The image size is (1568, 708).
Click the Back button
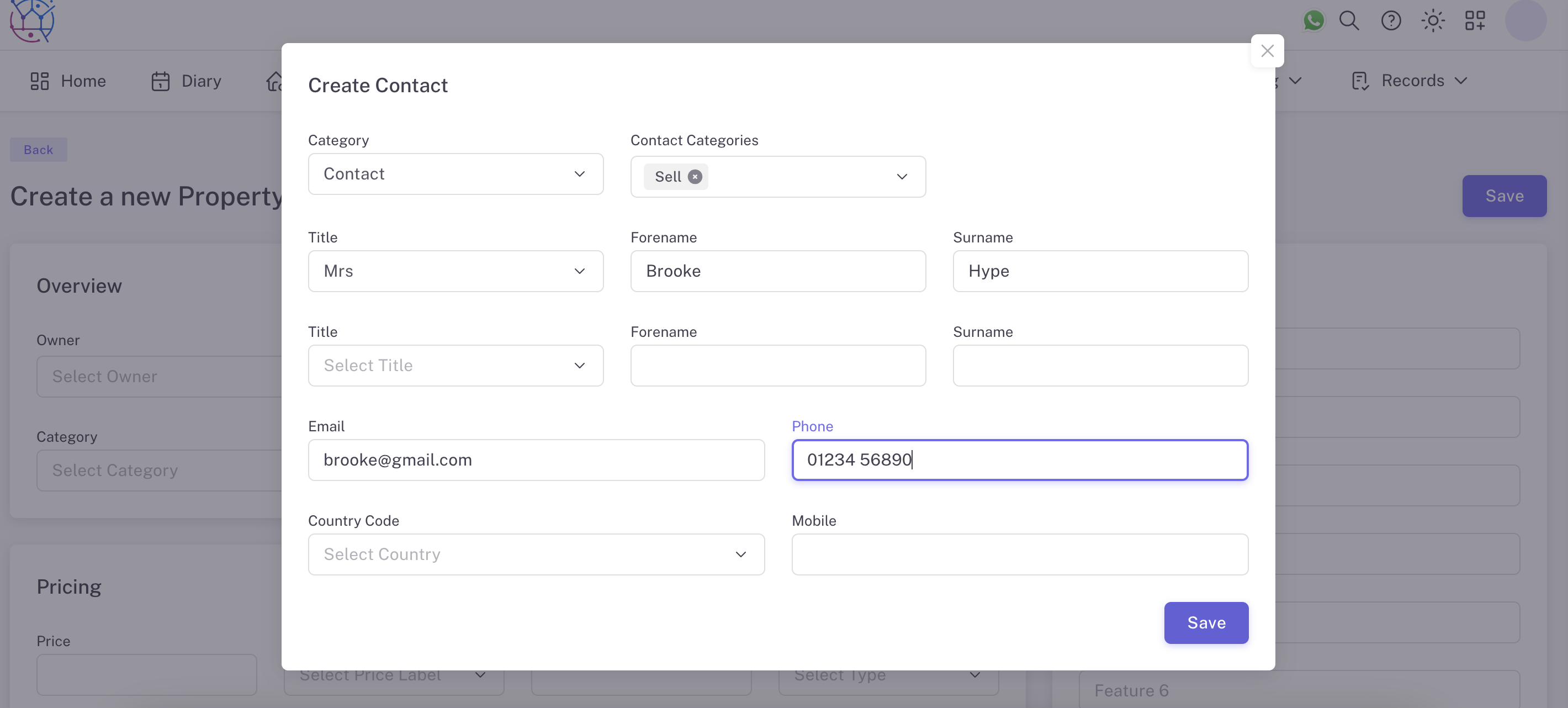(38, 150)
